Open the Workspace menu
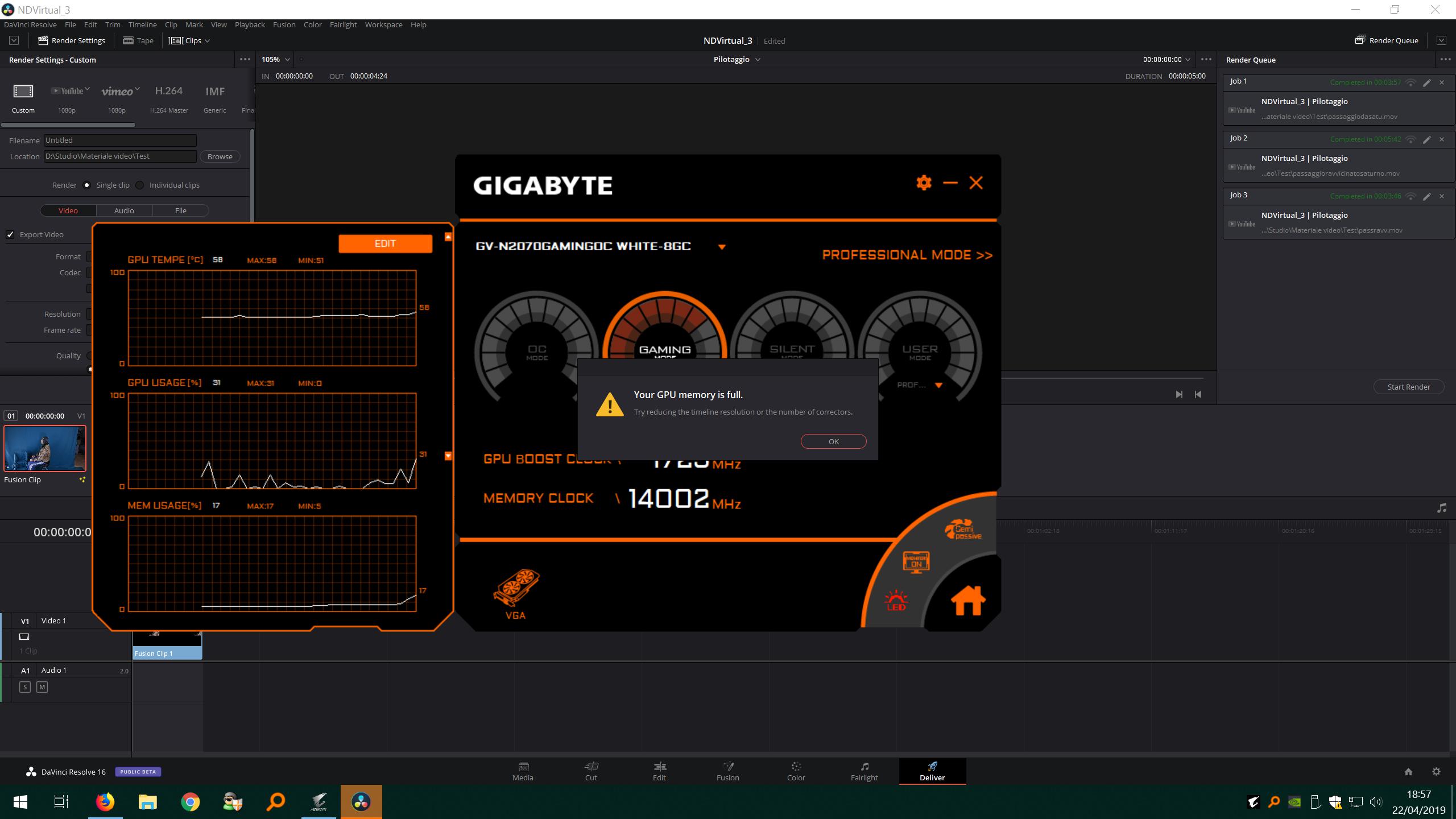 (383, 24)
